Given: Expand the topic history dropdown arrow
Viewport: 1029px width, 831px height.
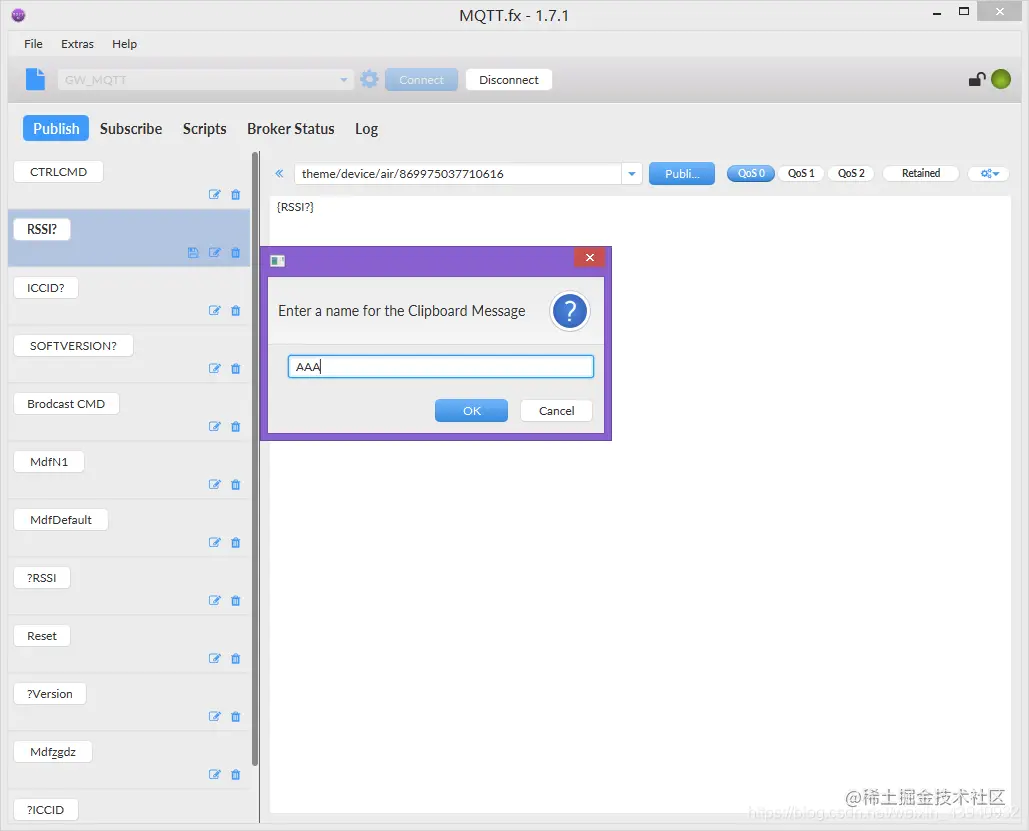Looking at the screenshot, I should tap(631, 174).
